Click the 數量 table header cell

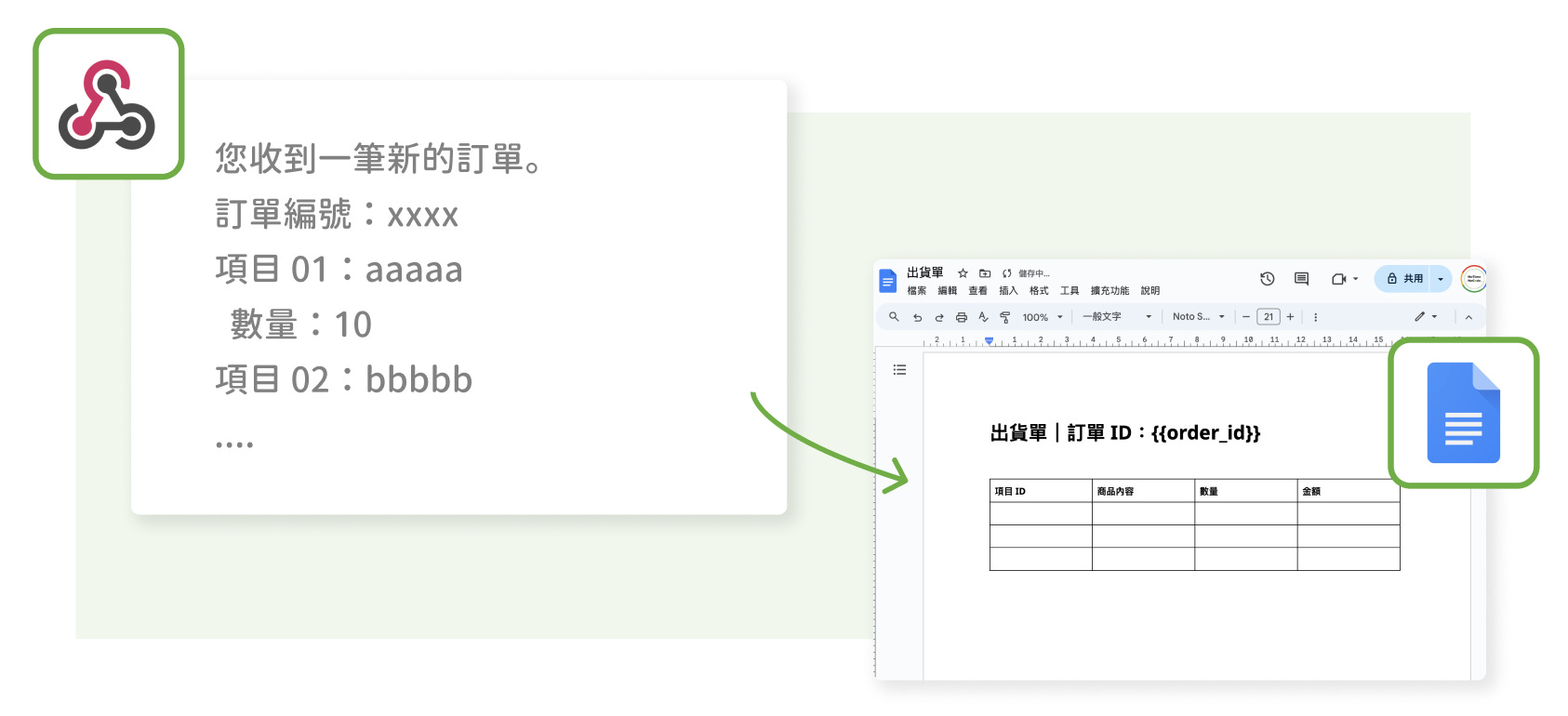point(1245,491)
